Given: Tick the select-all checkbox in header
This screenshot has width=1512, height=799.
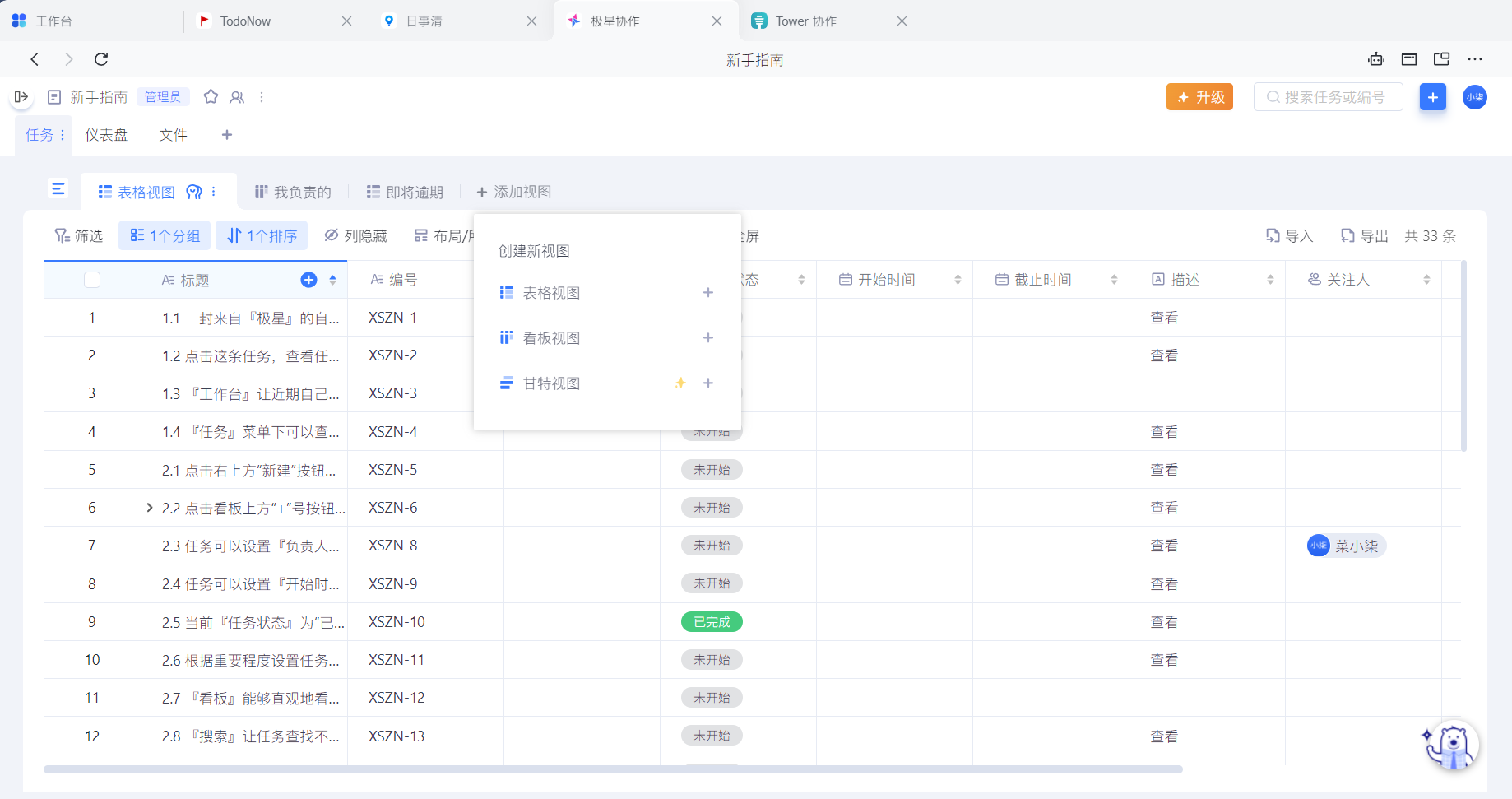Looking at the screenshot, I should point(92,280).
